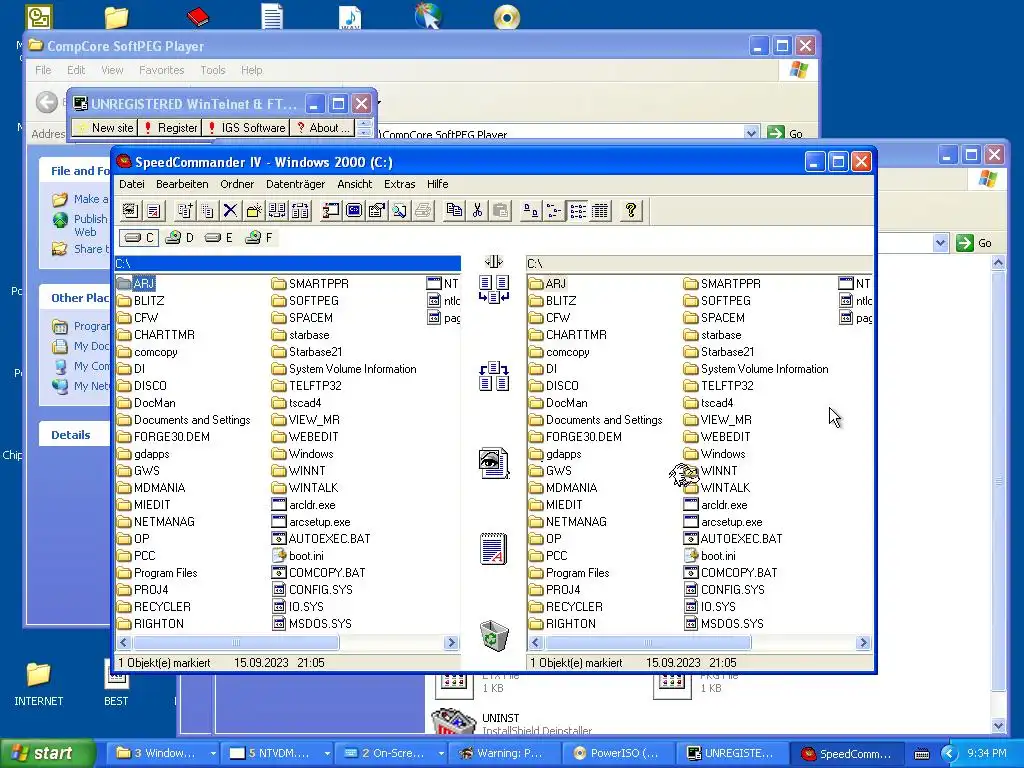Click Go button in CompCore window

tap(785, 133)
